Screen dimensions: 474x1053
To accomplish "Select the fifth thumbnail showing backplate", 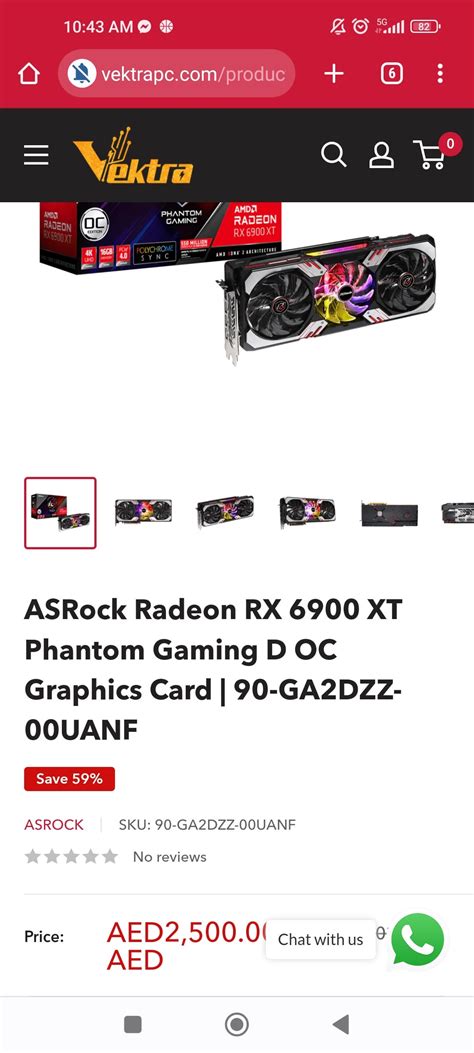I will (389, 513).
